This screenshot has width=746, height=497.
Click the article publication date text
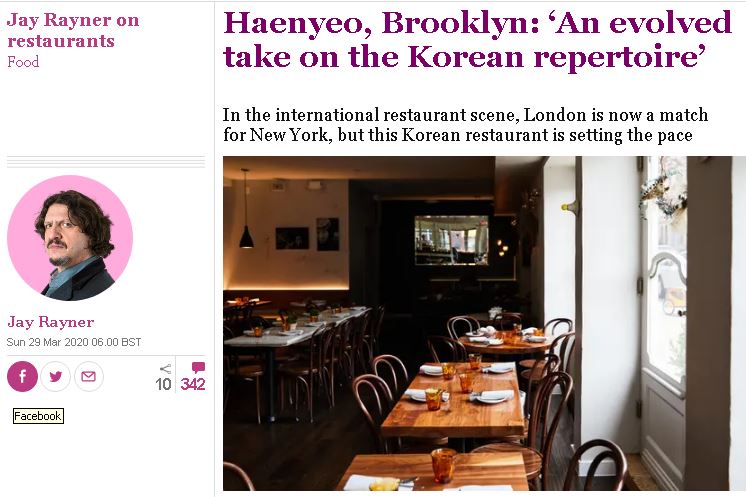(74, 342)
